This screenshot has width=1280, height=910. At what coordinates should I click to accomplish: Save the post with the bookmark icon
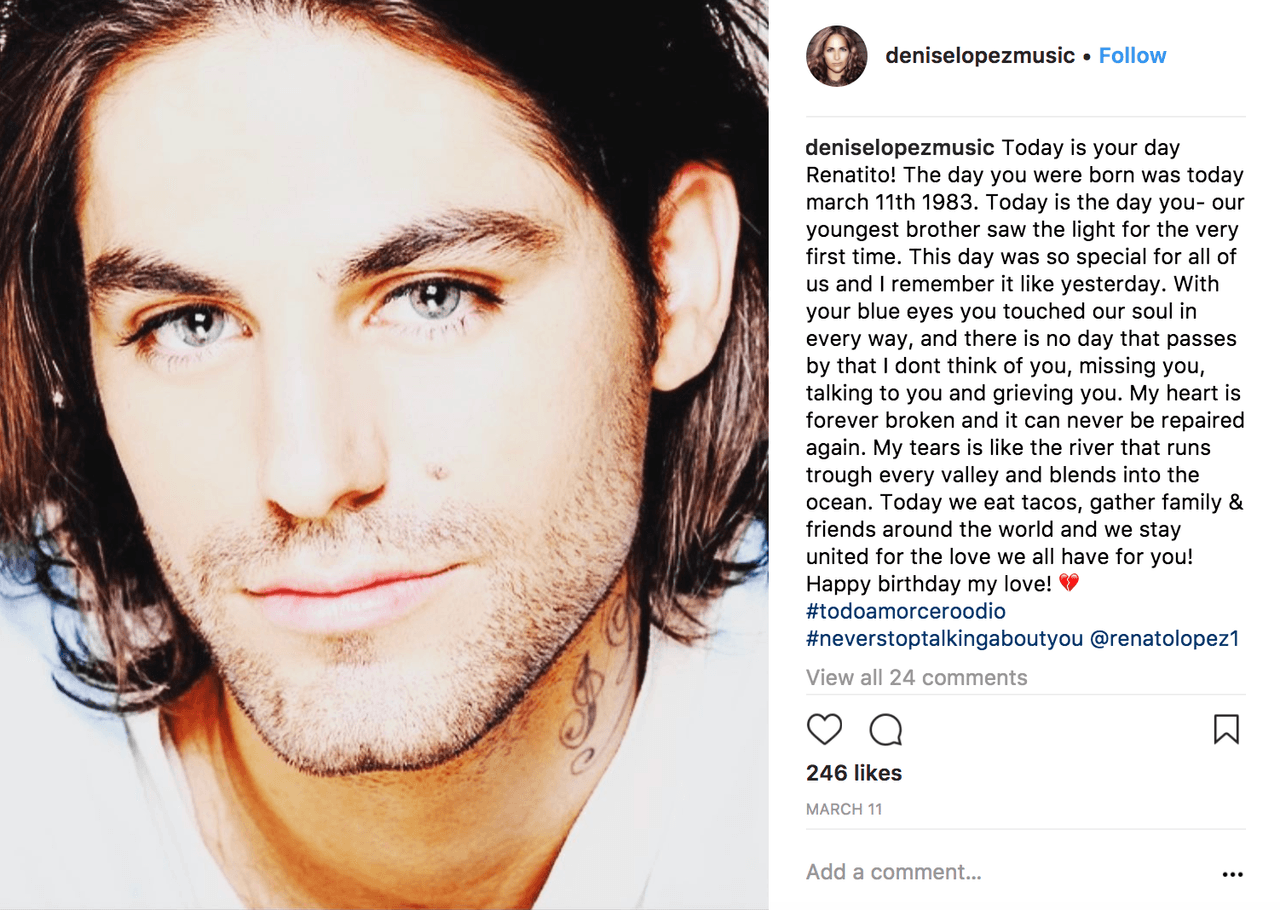[1226, 729]
